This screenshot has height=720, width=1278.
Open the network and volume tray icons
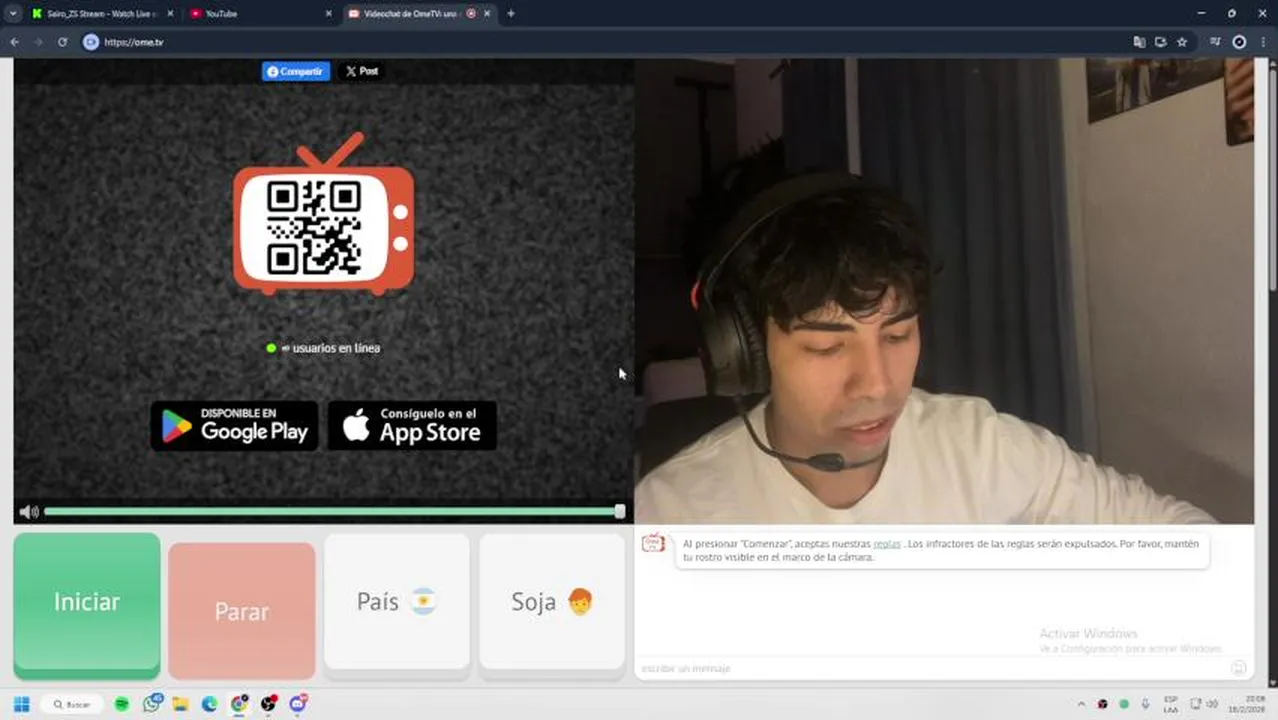pyautogui.click(x=1204, y=704)
